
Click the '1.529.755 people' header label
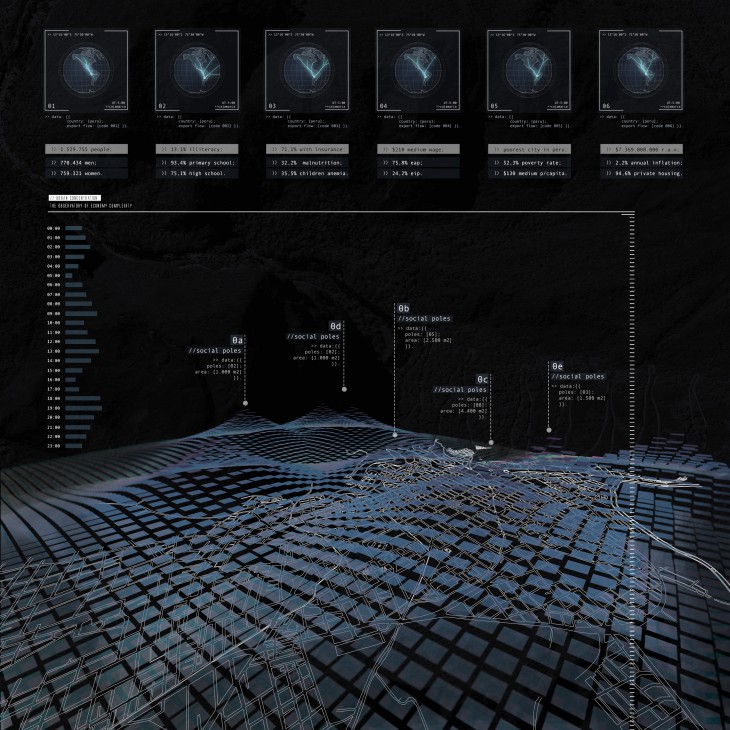(88, 148)
